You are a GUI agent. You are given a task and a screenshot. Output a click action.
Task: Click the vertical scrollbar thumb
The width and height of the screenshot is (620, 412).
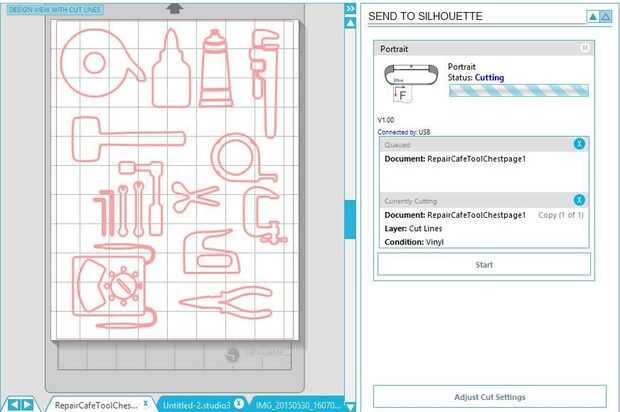[350, 219]
